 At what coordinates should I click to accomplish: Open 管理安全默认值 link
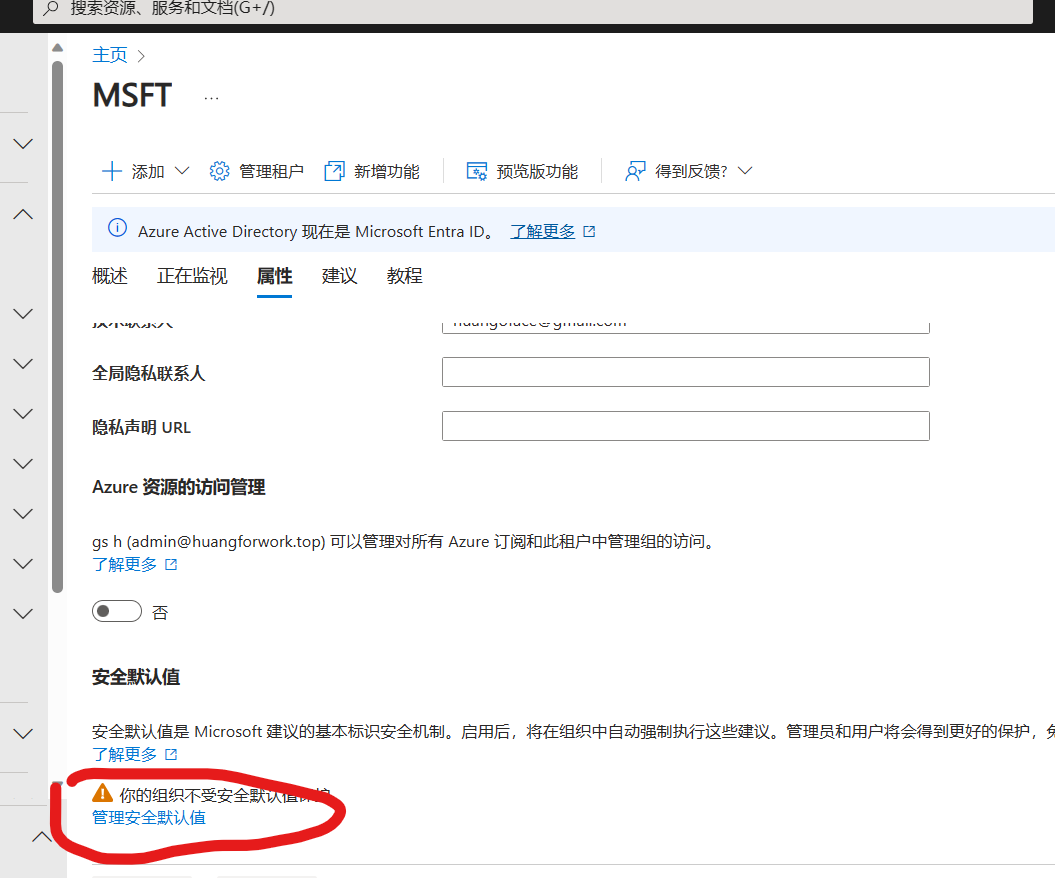(149, 817)
